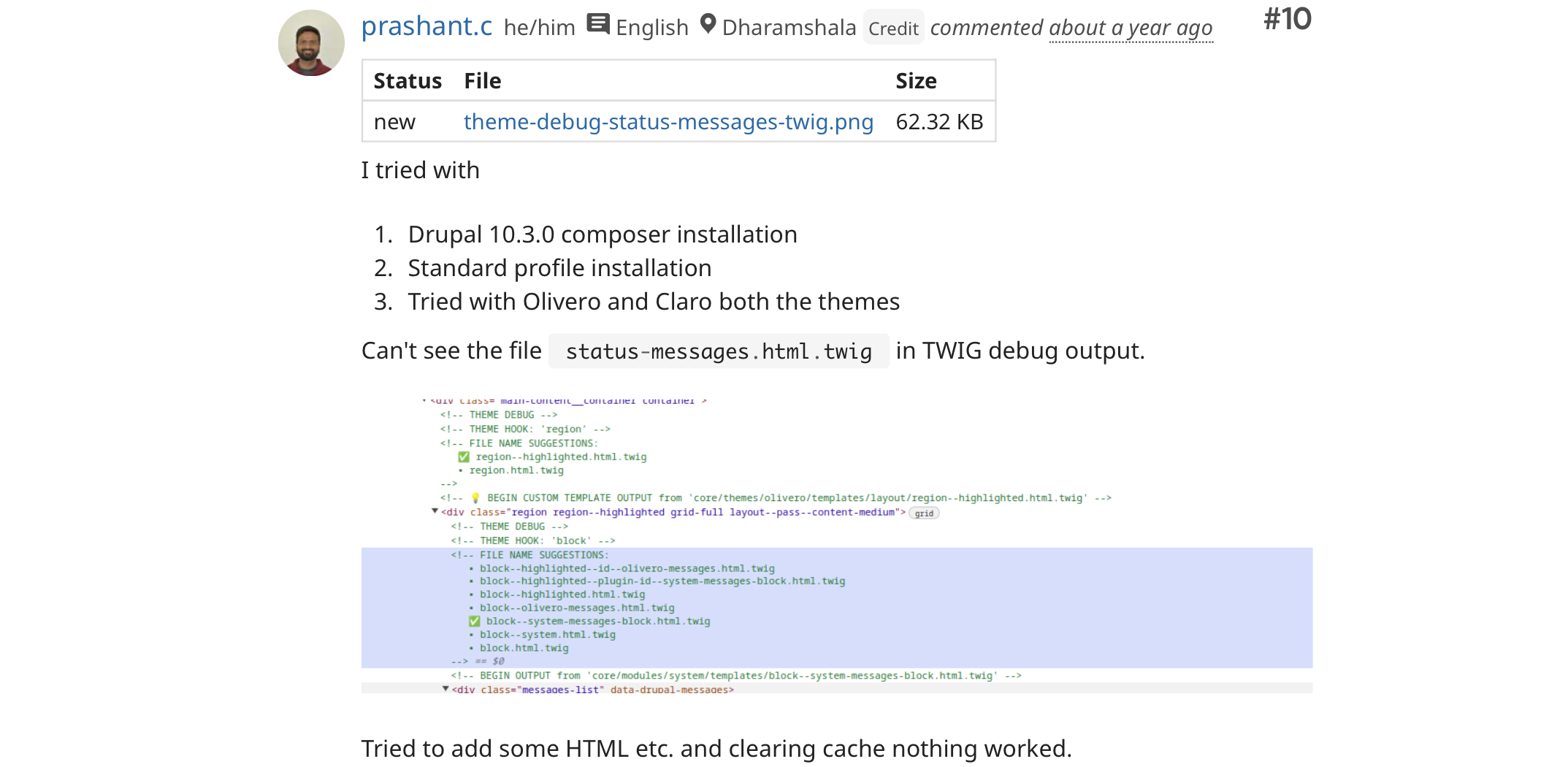Open comment permalink #10
The height and width of the screenshot is (767, 1568).
tap(1287, 19)
